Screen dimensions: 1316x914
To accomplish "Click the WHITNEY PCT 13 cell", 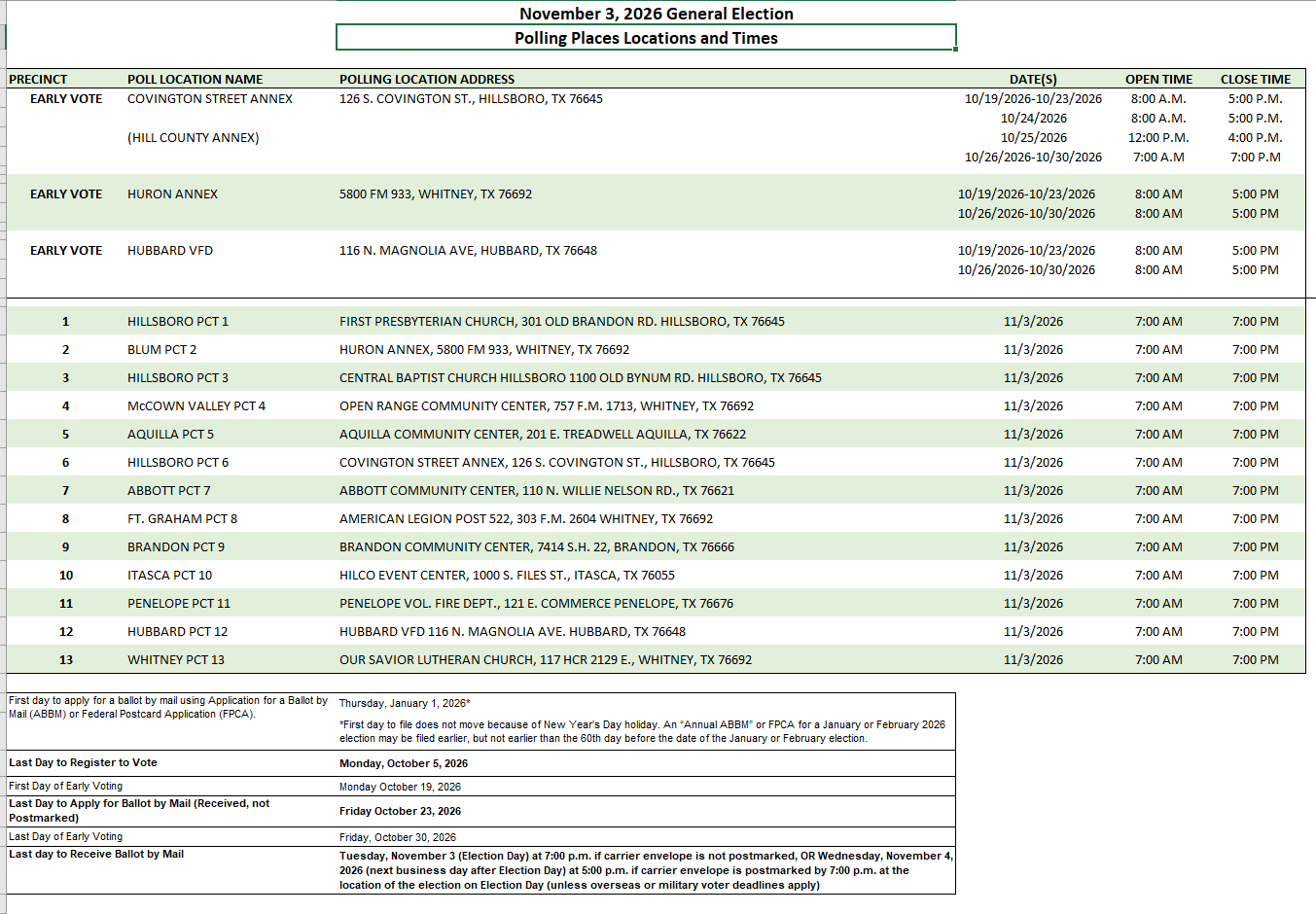I will click(x=176, y=660).
